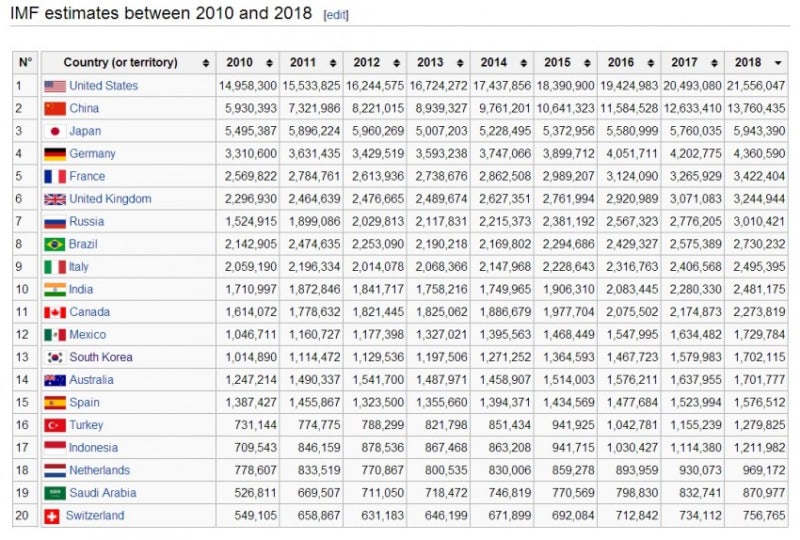Click the Japan flag icon
The image size is (800, 540).
tap(55, 132)
